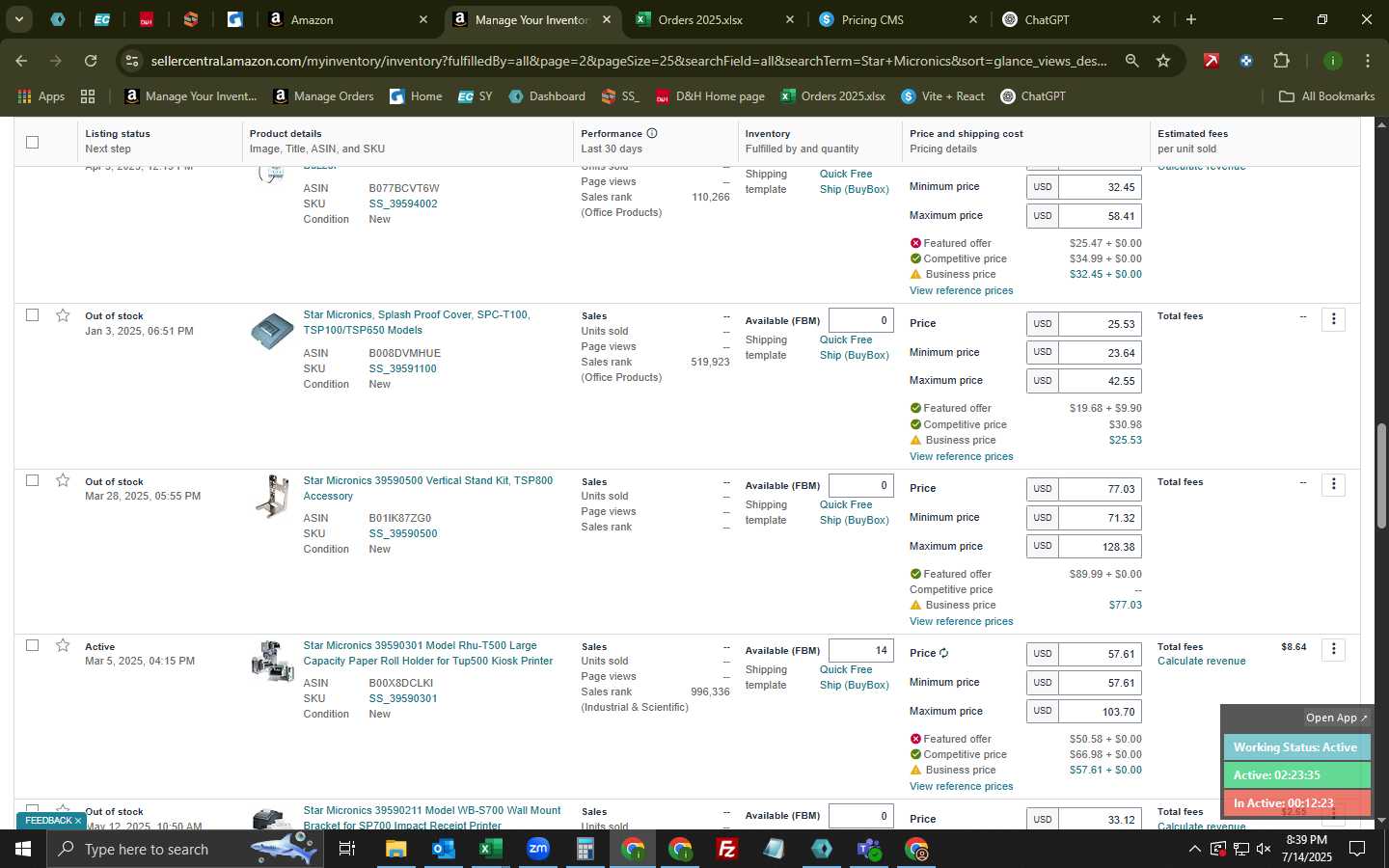Click the Vertical Stand Kit product thumbnail
Screen dimensions: 1389x868
pyautogui.click(x=273, y=496)
